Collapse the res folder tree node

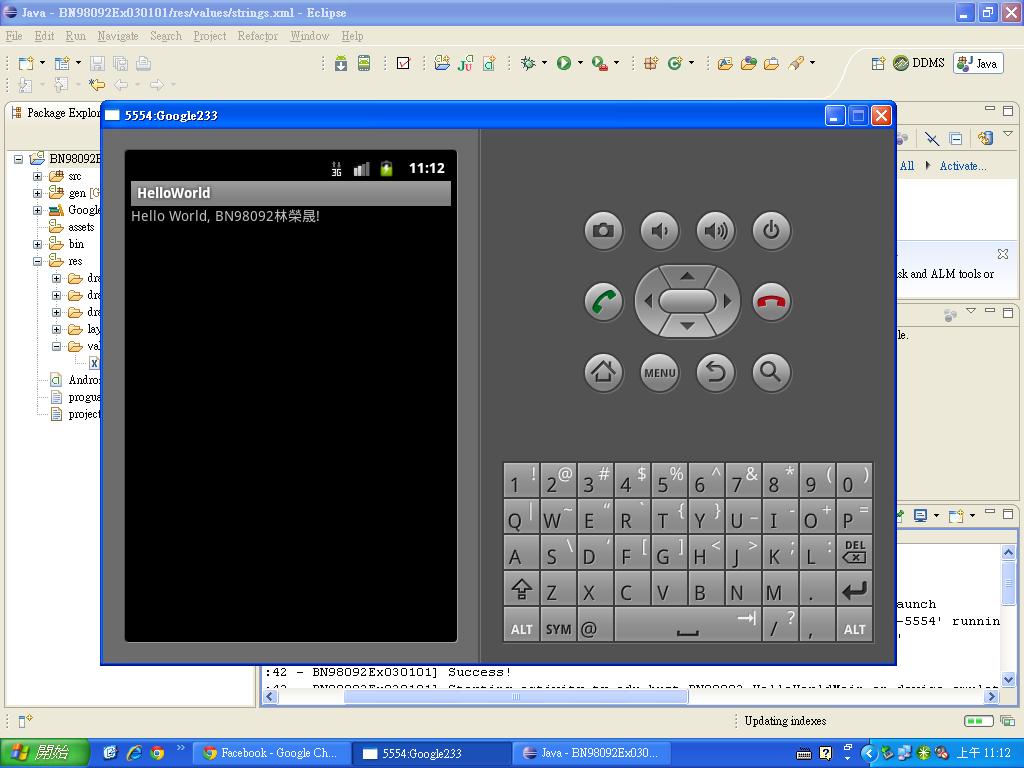(38, 261)
